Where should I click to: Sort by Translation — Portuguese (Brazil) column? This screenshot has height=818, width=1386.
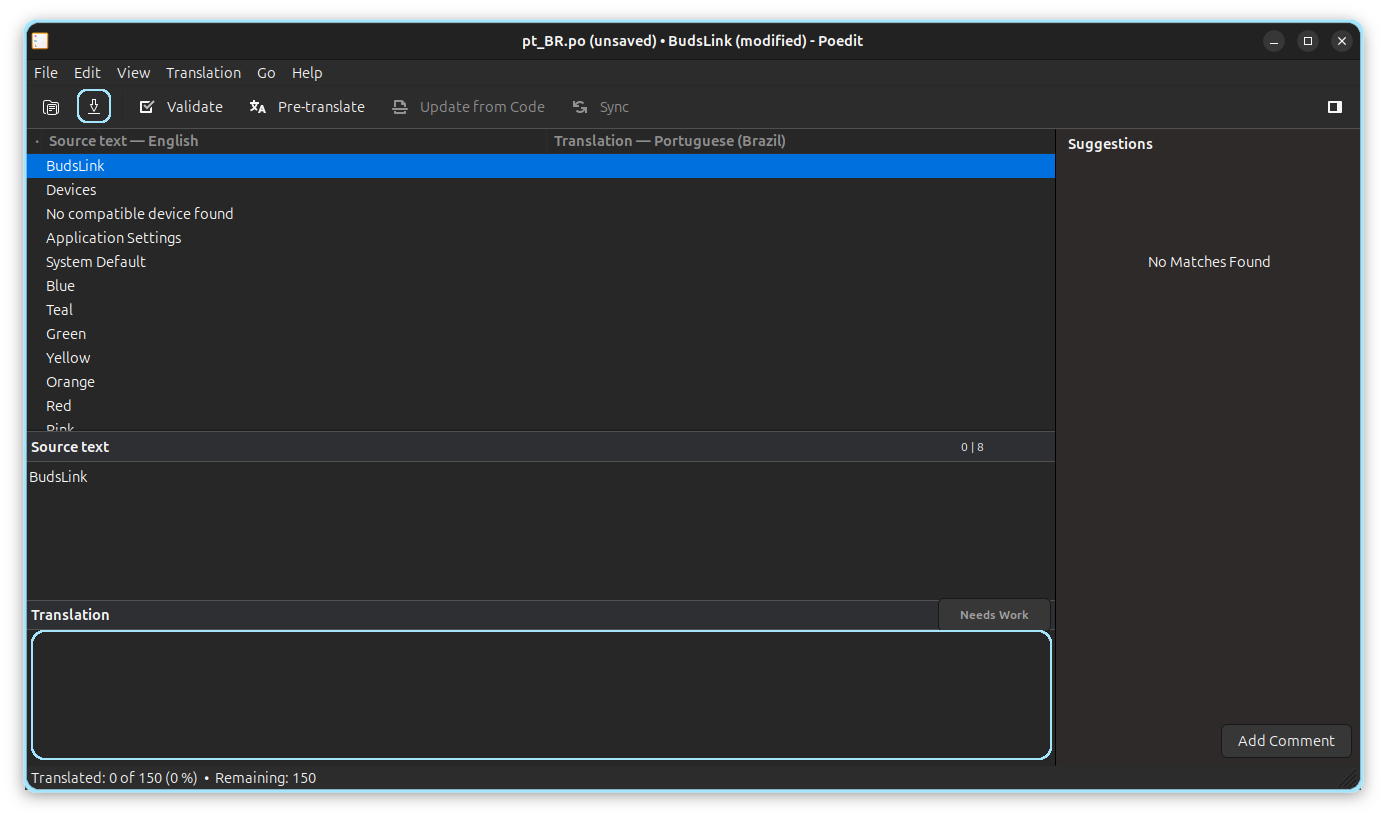pyautogui.click(x=669, y=141)
